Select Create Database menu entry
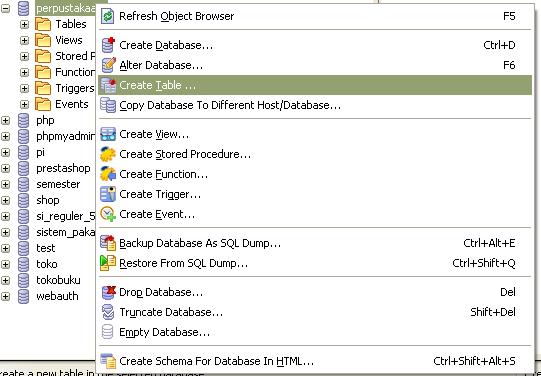This screenshot has height=376, width=541. click(315, 45)
